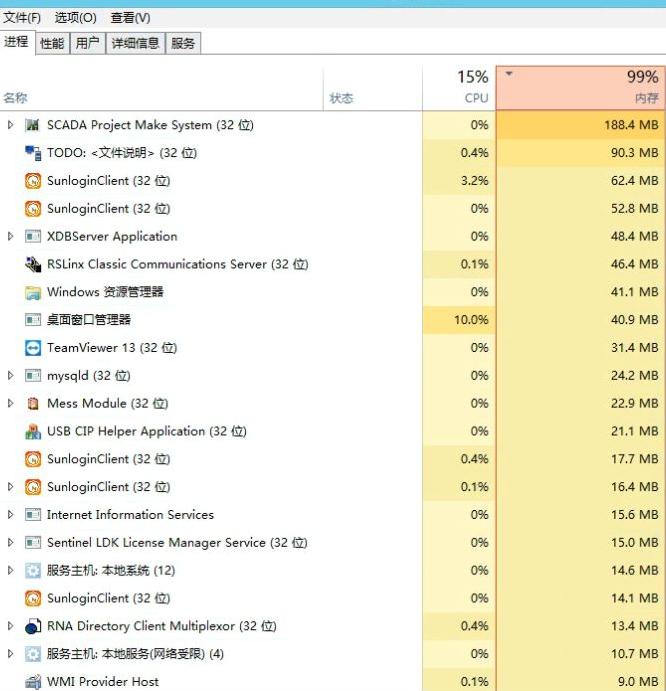Viewport: 666px width, 691px height.
Task: Select the 进程 tab
Action: pos(17,42)
